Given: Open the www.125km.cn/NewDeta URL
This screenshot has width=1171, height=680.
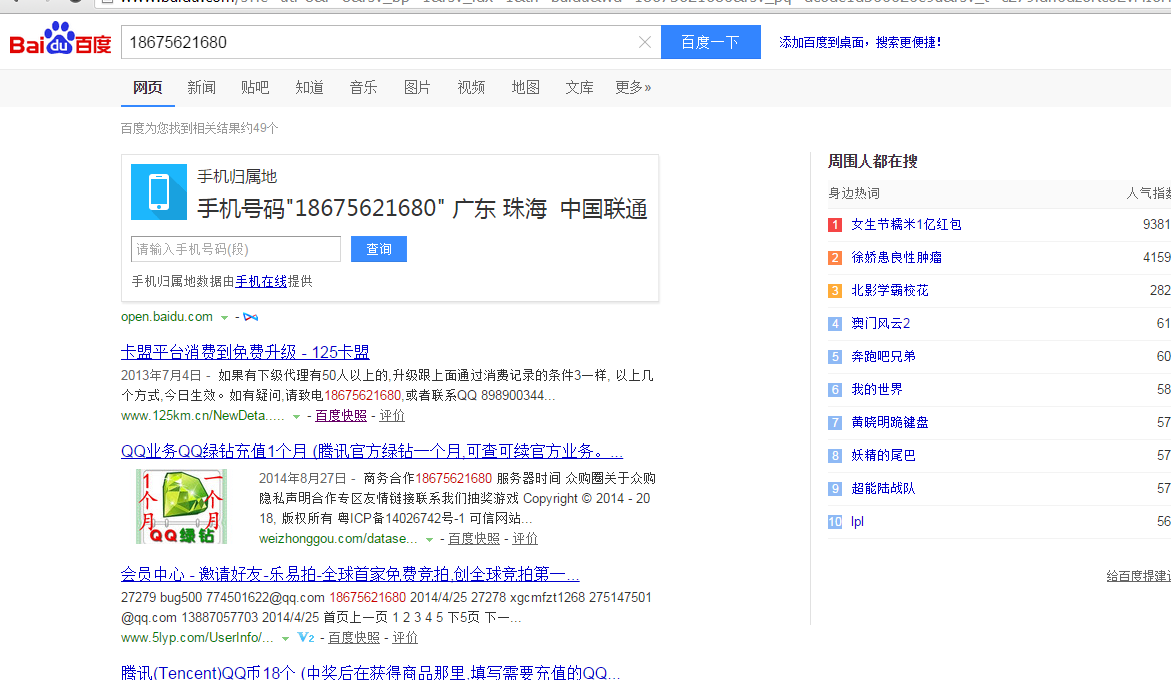Looking at the screenshot, I should [202, 416].
